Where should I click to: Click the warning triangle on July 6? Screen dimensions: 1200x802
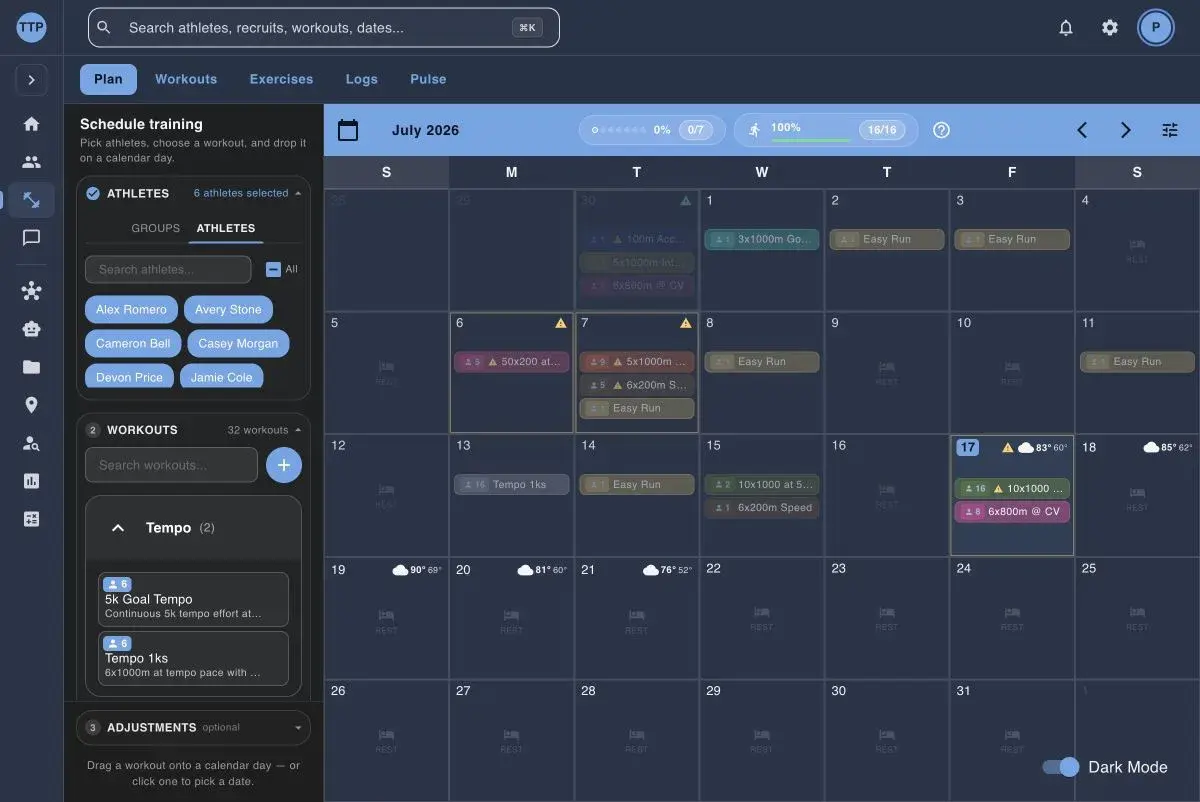[561, 323]
